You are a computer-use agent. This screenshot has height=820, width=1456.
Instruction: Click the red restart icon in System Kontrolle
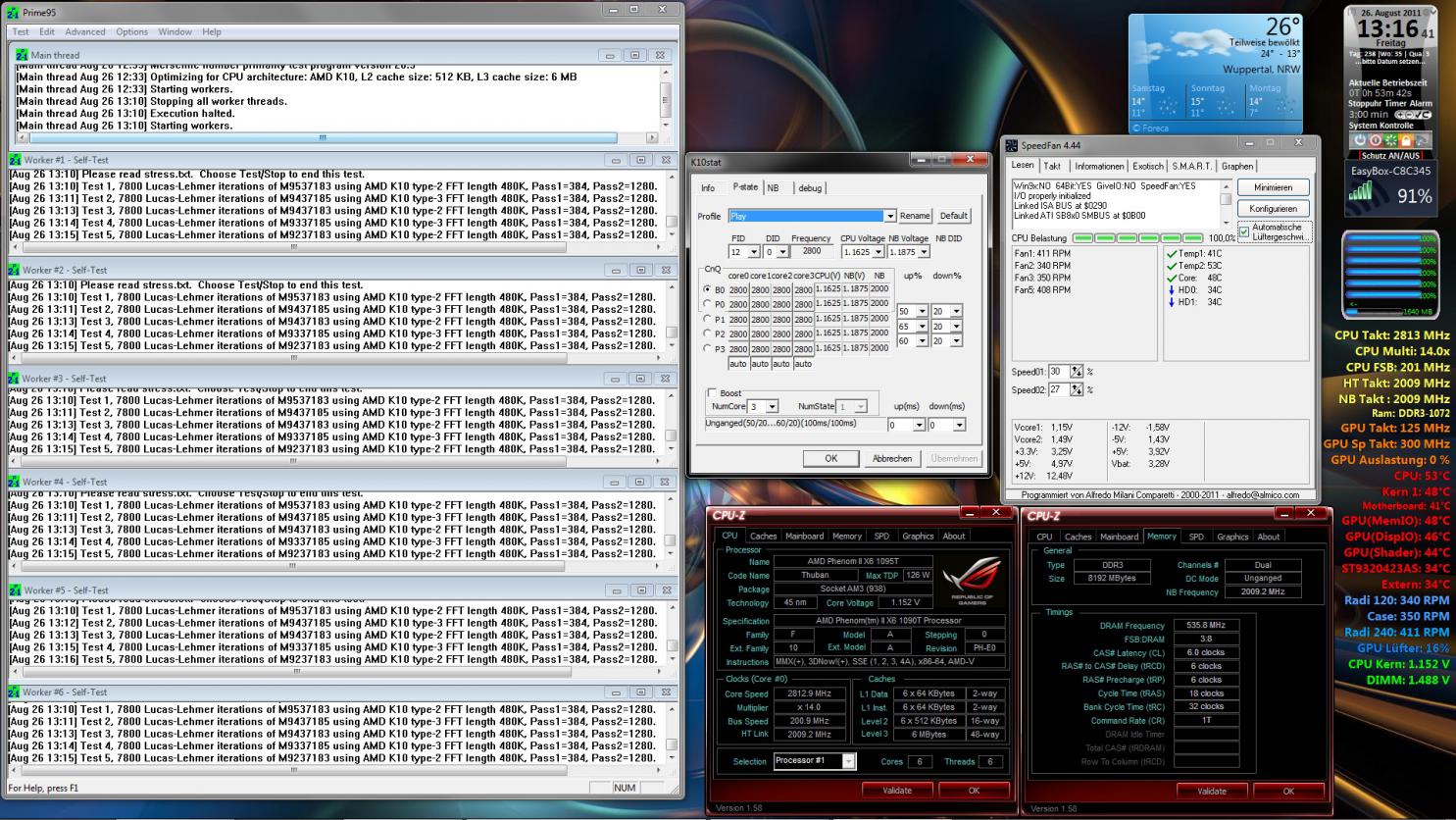pyautogui.click(x=1376, y=140)
